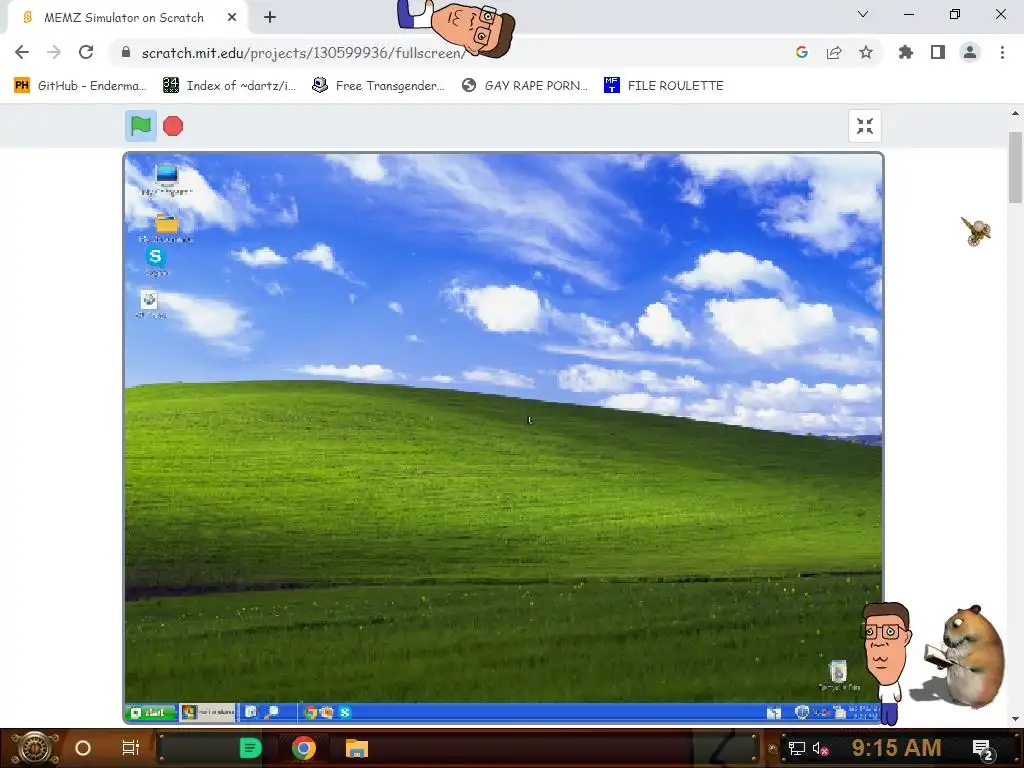Open the tab search chevron in title bar

[x=863, y=14]
